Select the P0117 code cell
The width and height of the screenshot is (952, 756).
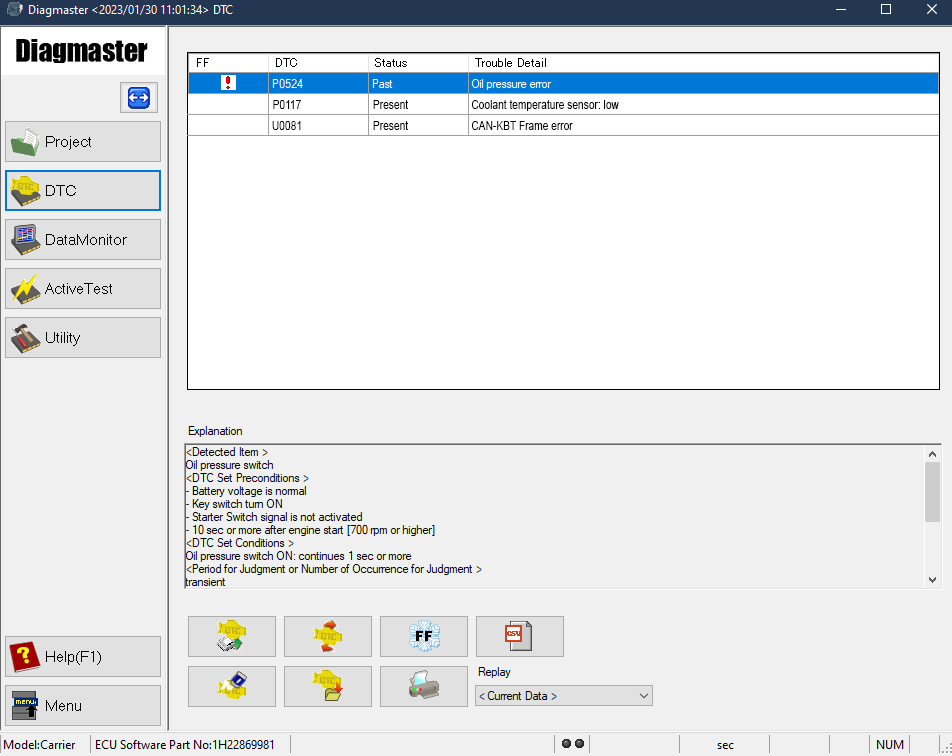[319, 104]
